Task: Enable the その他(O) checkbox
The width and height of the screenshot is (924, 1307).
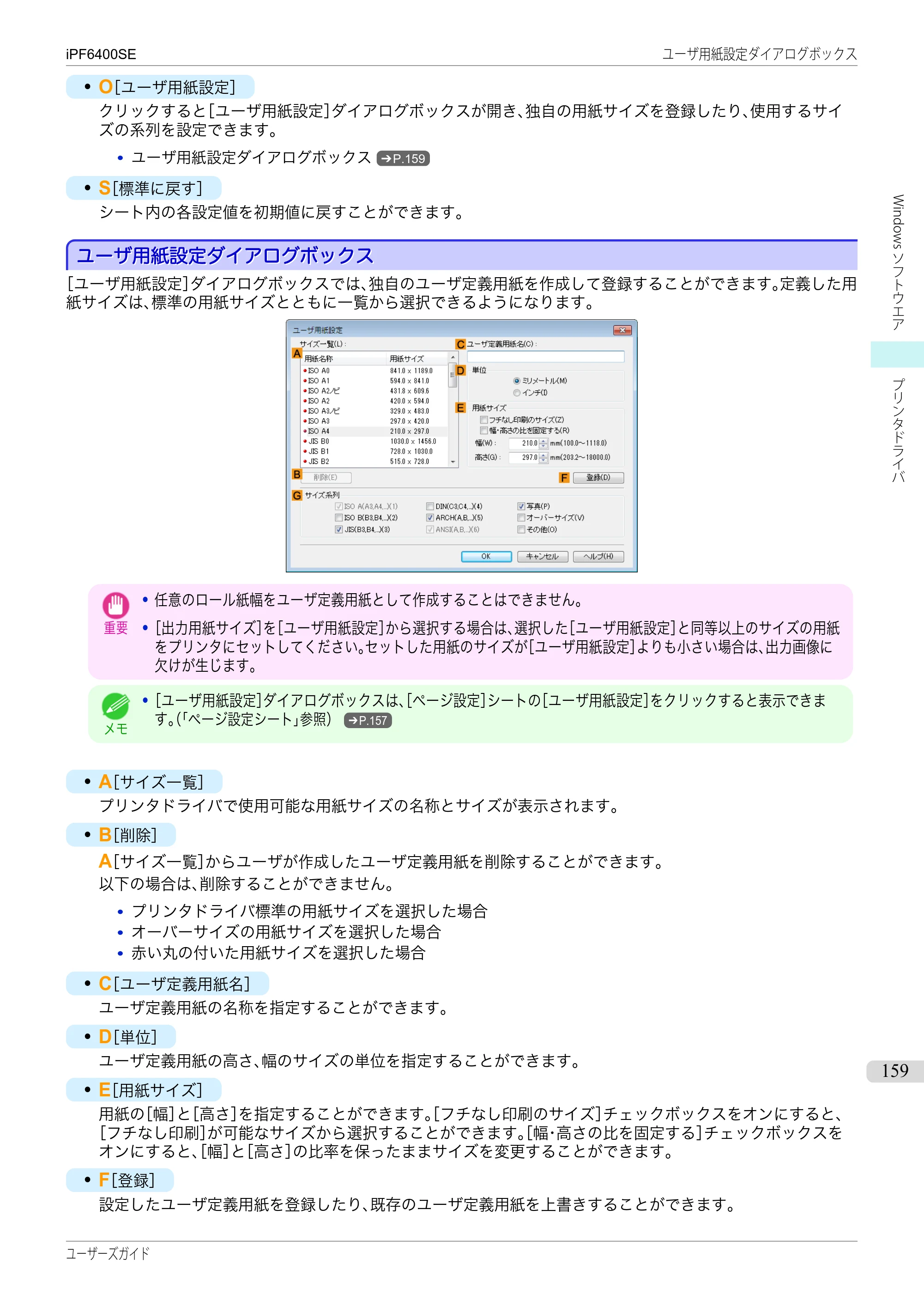Action: [x=520, y=529]
